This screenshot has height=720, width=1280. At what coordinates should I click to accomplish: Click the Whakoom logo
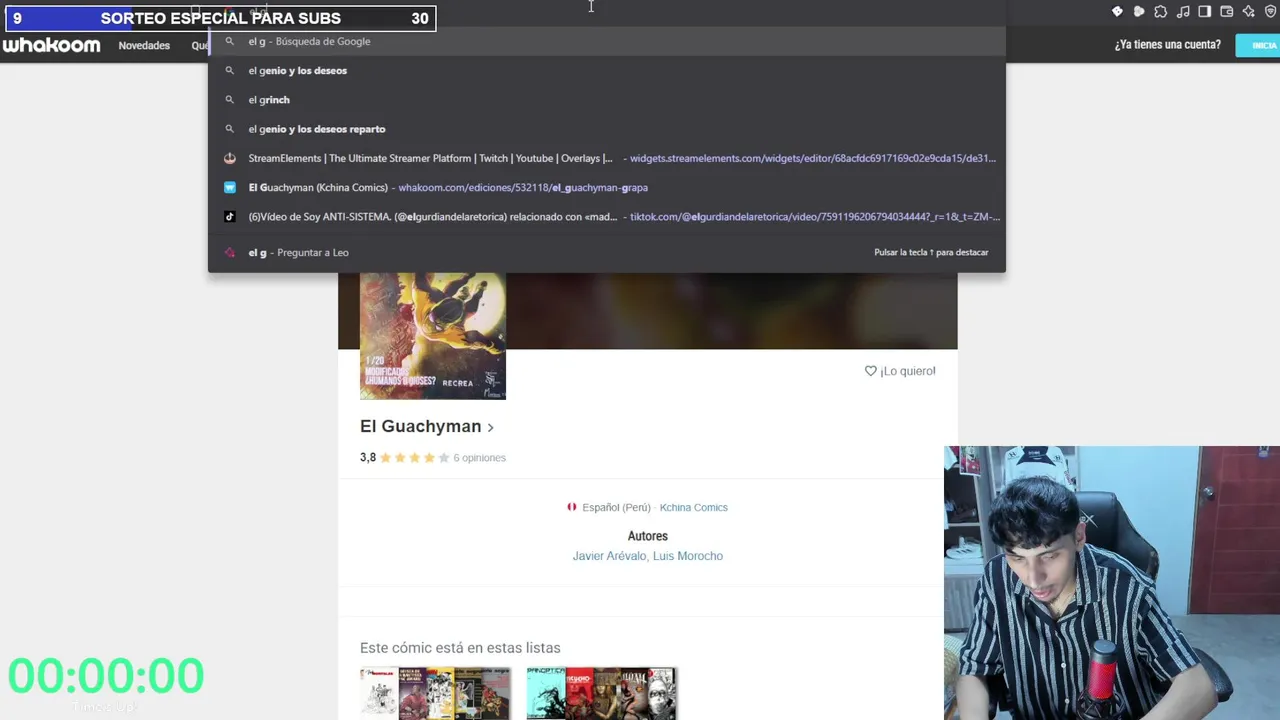51,45
